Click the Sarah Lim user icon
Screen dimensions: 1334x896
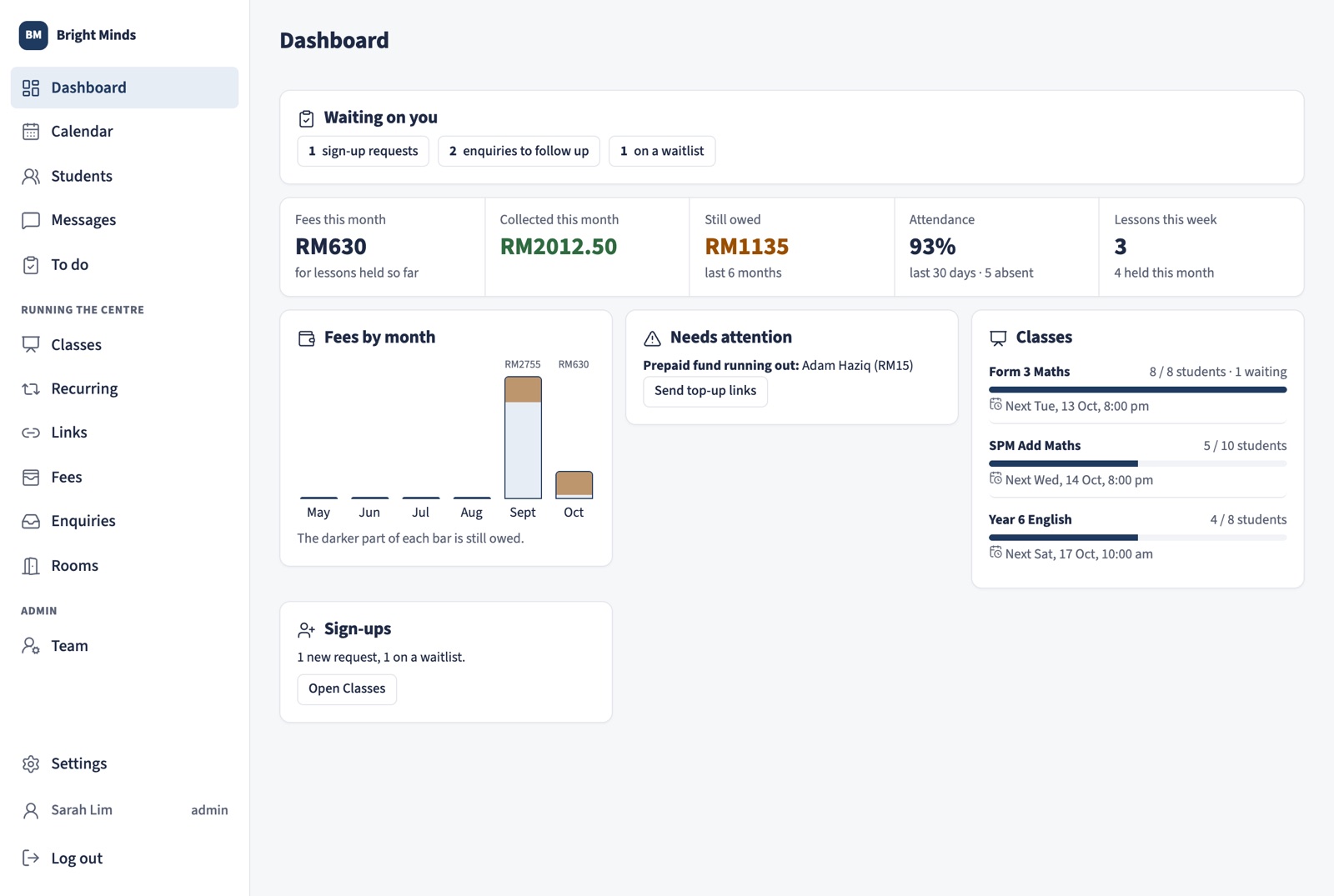point(31,810)
